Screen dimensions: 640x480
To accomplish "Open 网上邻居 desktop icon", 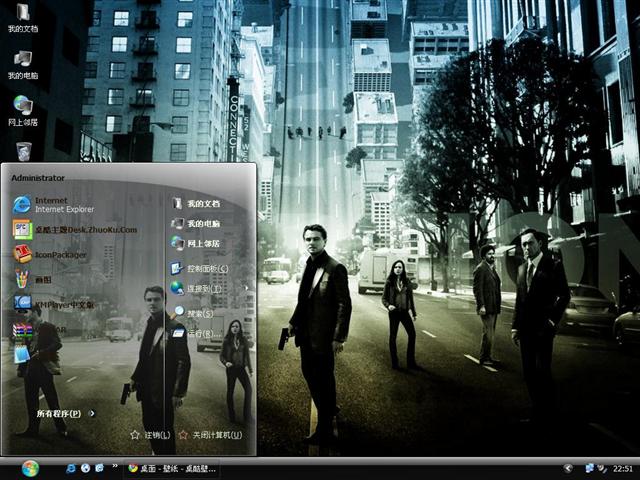I will 23,111.
